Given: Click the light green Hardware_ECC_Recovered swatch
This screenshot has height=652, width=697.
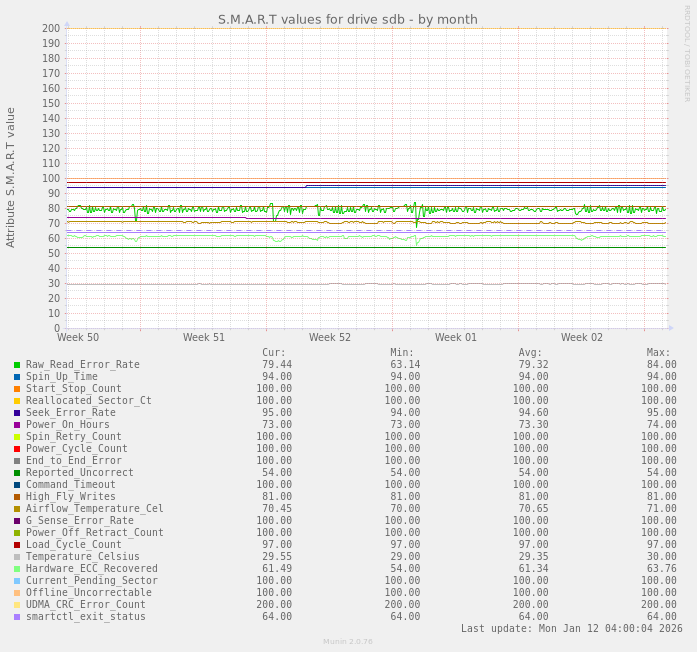Looking at the screenshot, I should pyautogui.click(x=17, y=569).
